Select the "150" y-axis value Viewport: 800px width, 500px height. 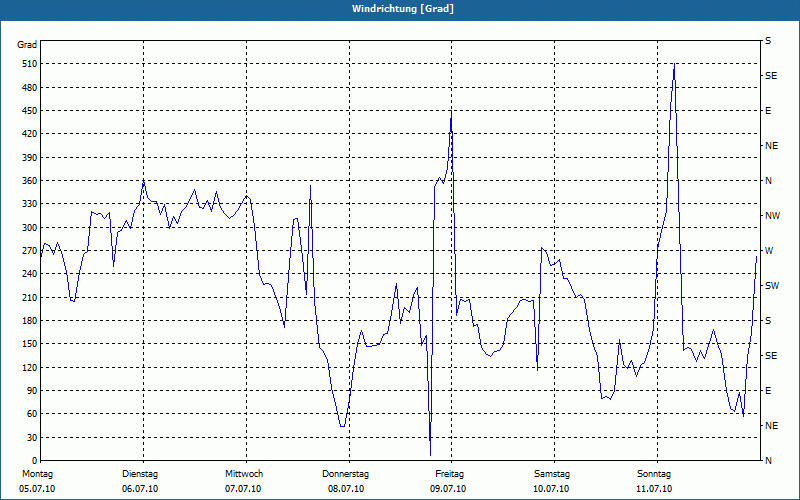[30, 344]
